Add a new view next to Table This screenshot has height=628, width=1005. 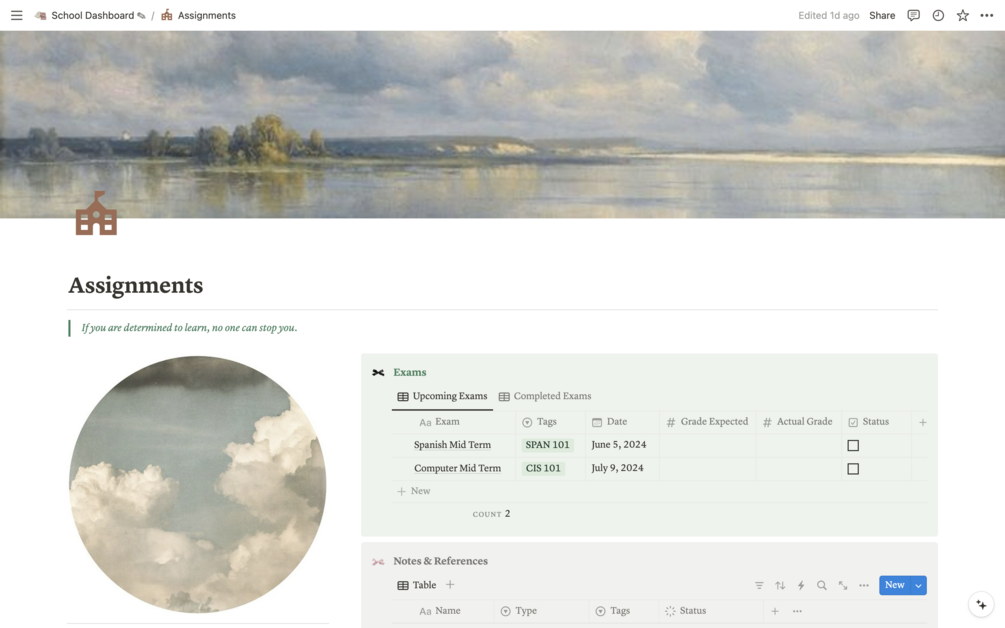click(450, 584)
